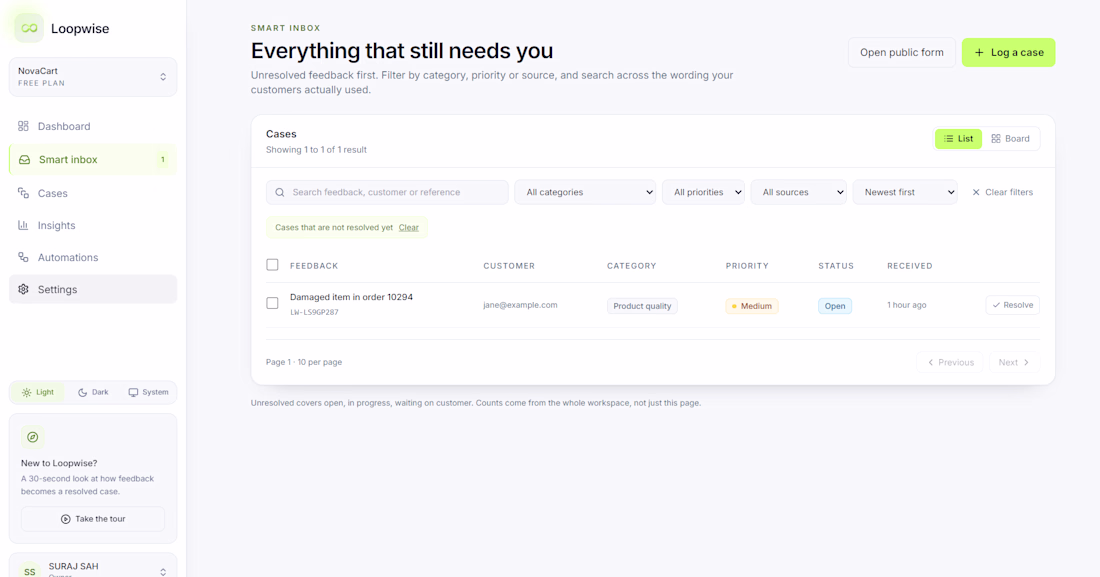The image size is (1100, 577).
Task: Click the Log a case button
Action: (1008, 53)
